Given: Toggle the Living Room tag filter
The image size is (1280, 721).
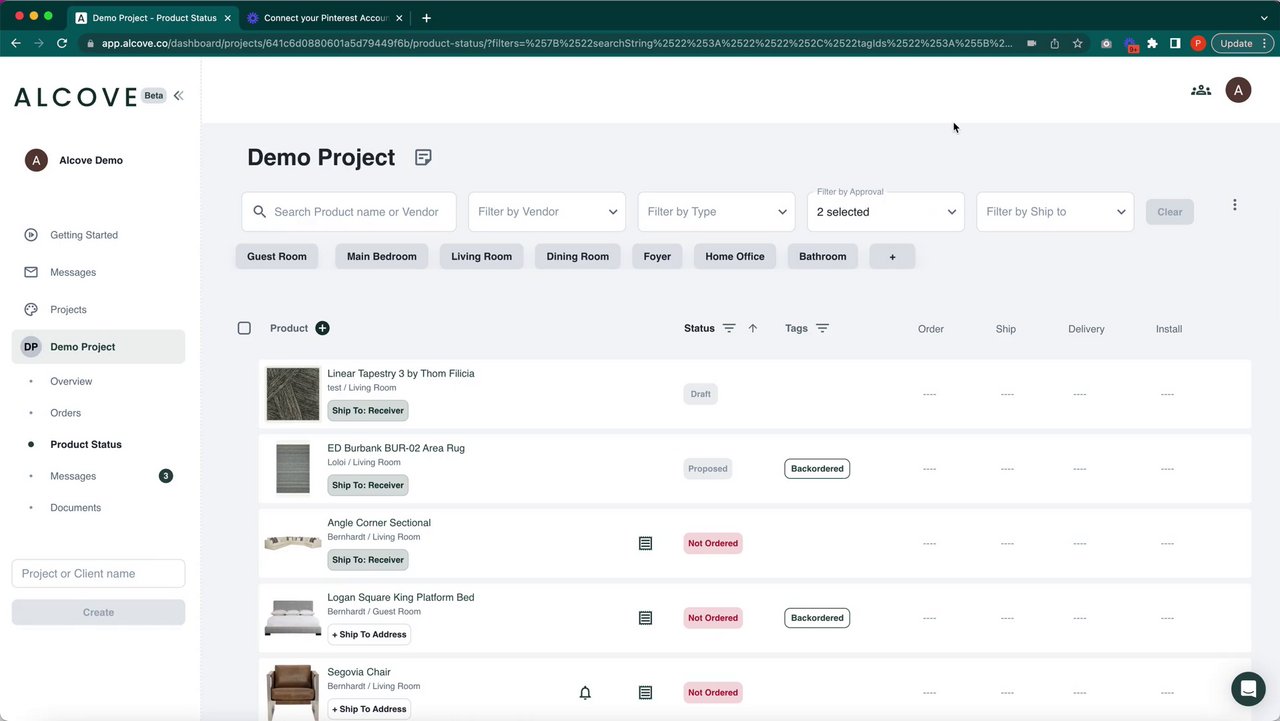Looking at the screenshot, I should point(481,256).
